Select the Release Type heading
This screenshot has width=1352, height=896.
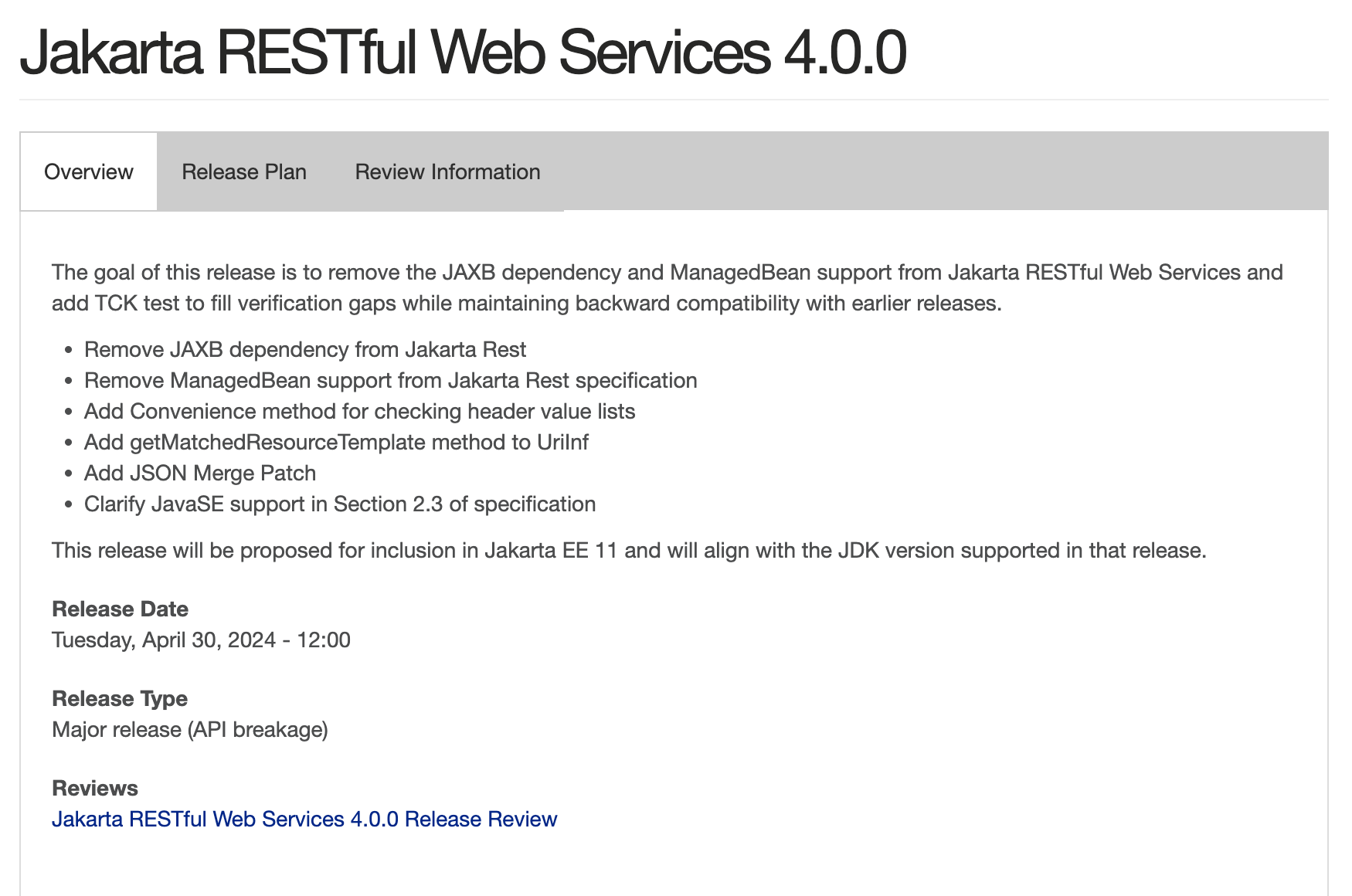tap(119, 698)
